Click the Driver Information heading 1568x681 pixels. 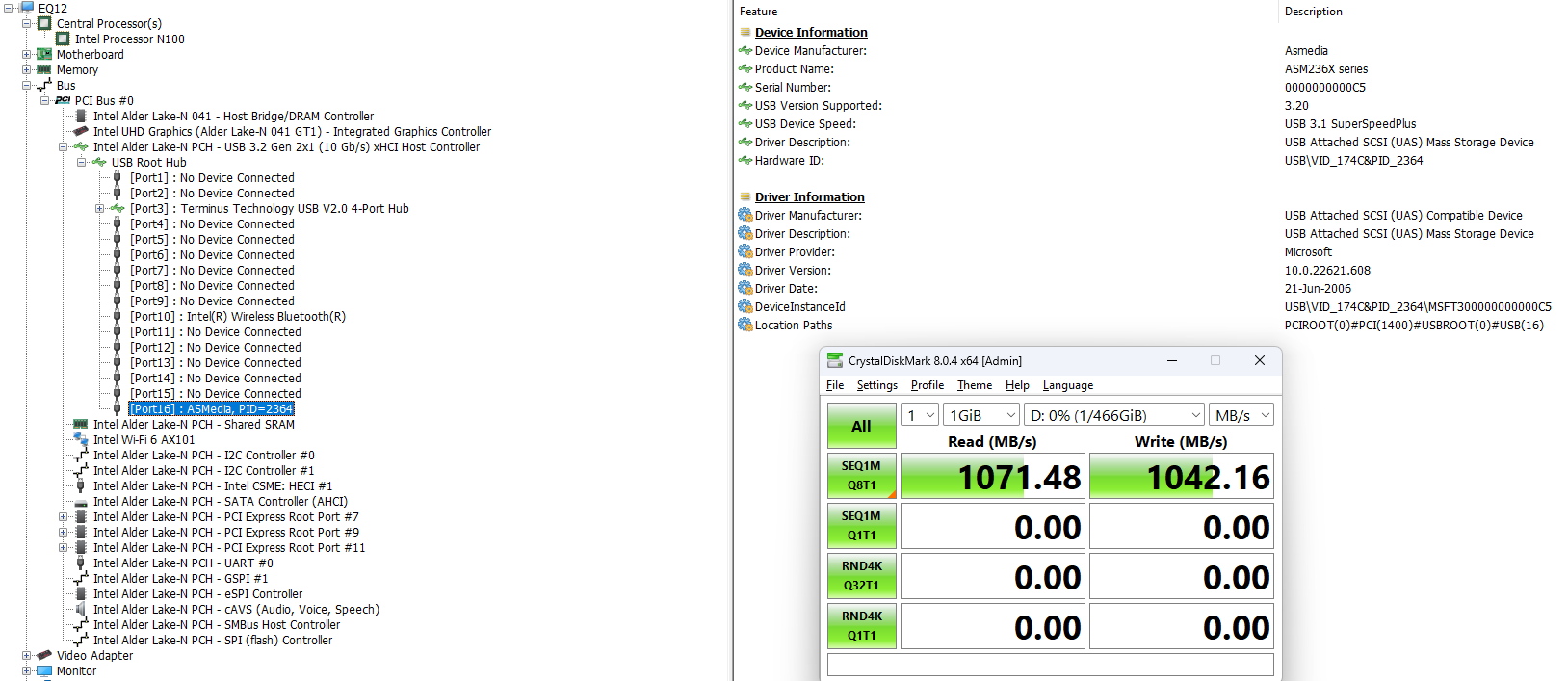coord(810,196)
